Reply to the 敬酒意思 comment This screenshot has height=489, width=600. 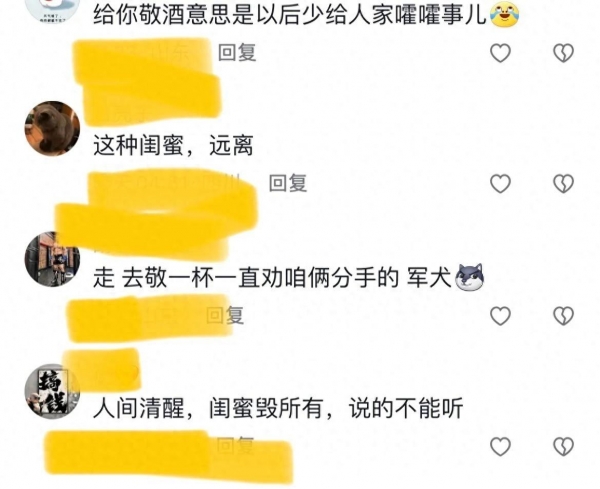(237, 52)
